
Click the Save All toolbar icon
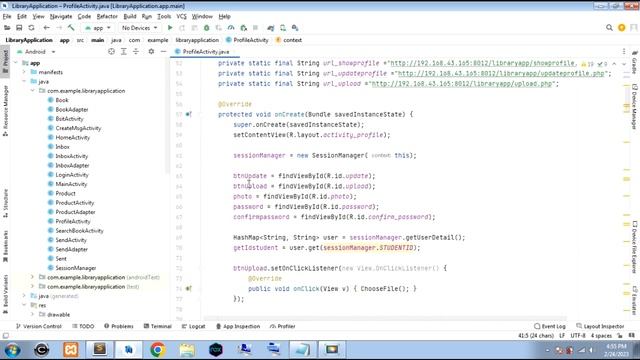(19, 28)
